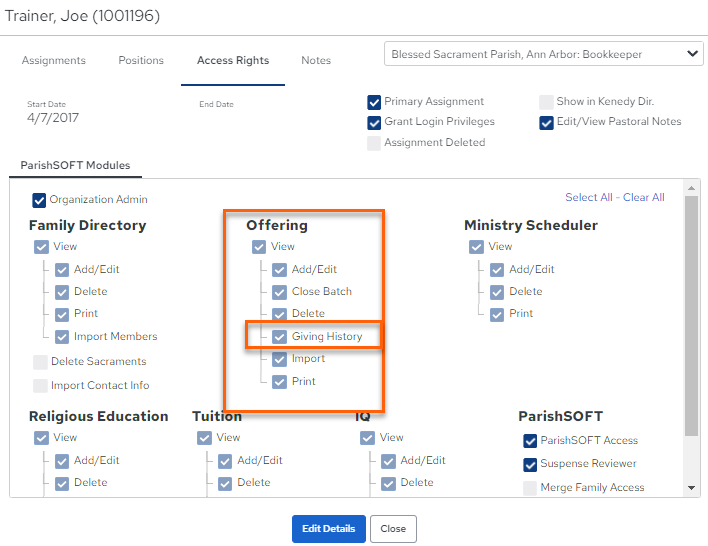The height and width of the screenshot is (546, 708).
Task: Disable Grant Login Privileges checkbox
Action: point(374,122)
